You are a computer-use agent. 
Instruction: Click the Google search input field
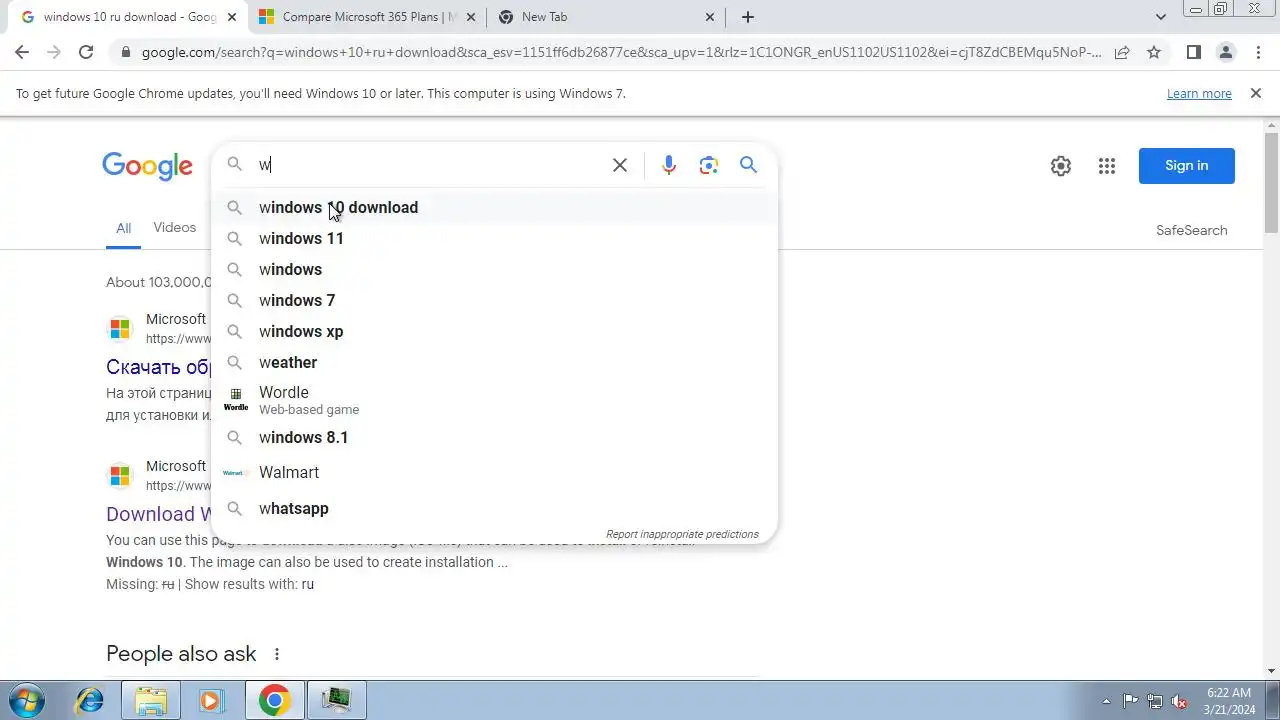click(x=430, y=165)
